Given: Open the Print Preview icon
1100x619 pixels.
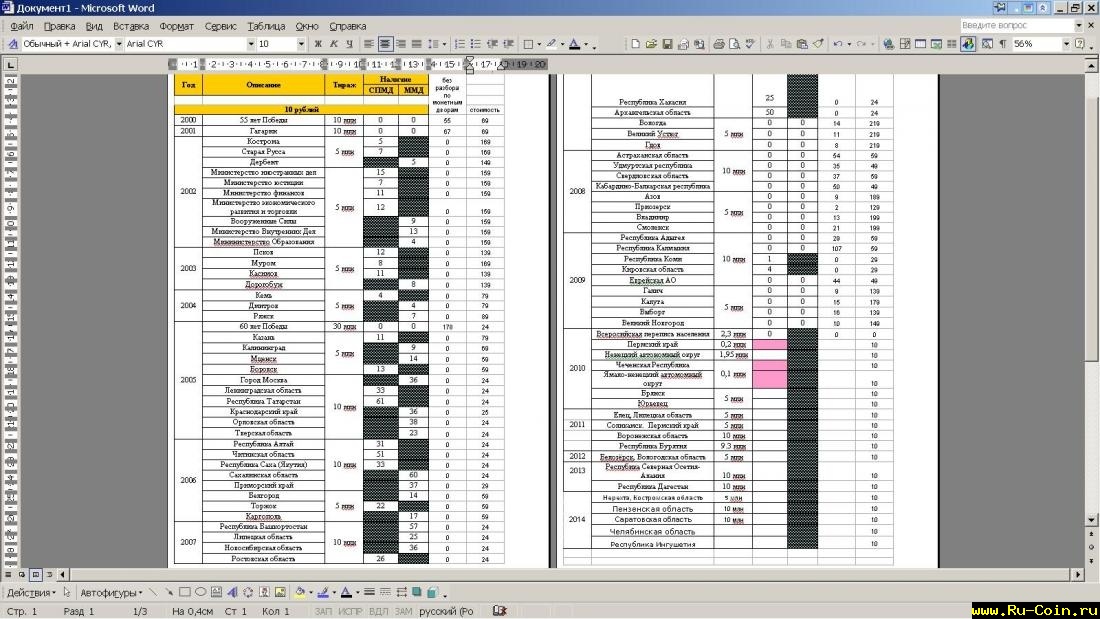Looking at the screenshot, I should [x=733, y=44].
